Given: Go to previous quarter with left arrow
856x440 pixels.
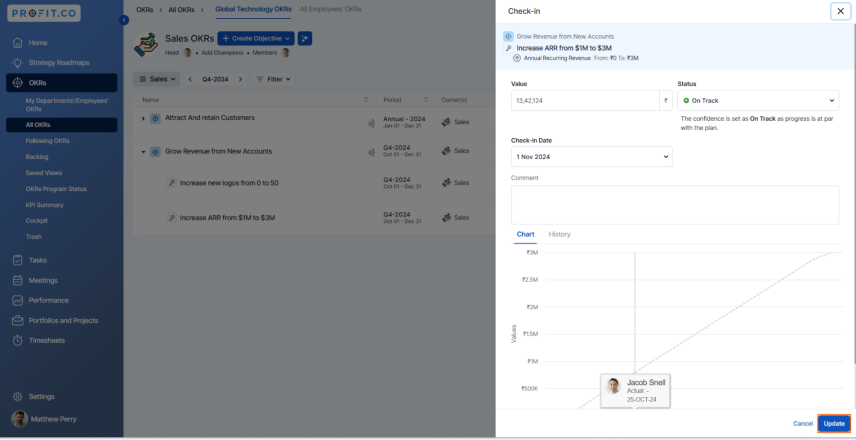Looking at the screenshot, I should coord(190,79).
